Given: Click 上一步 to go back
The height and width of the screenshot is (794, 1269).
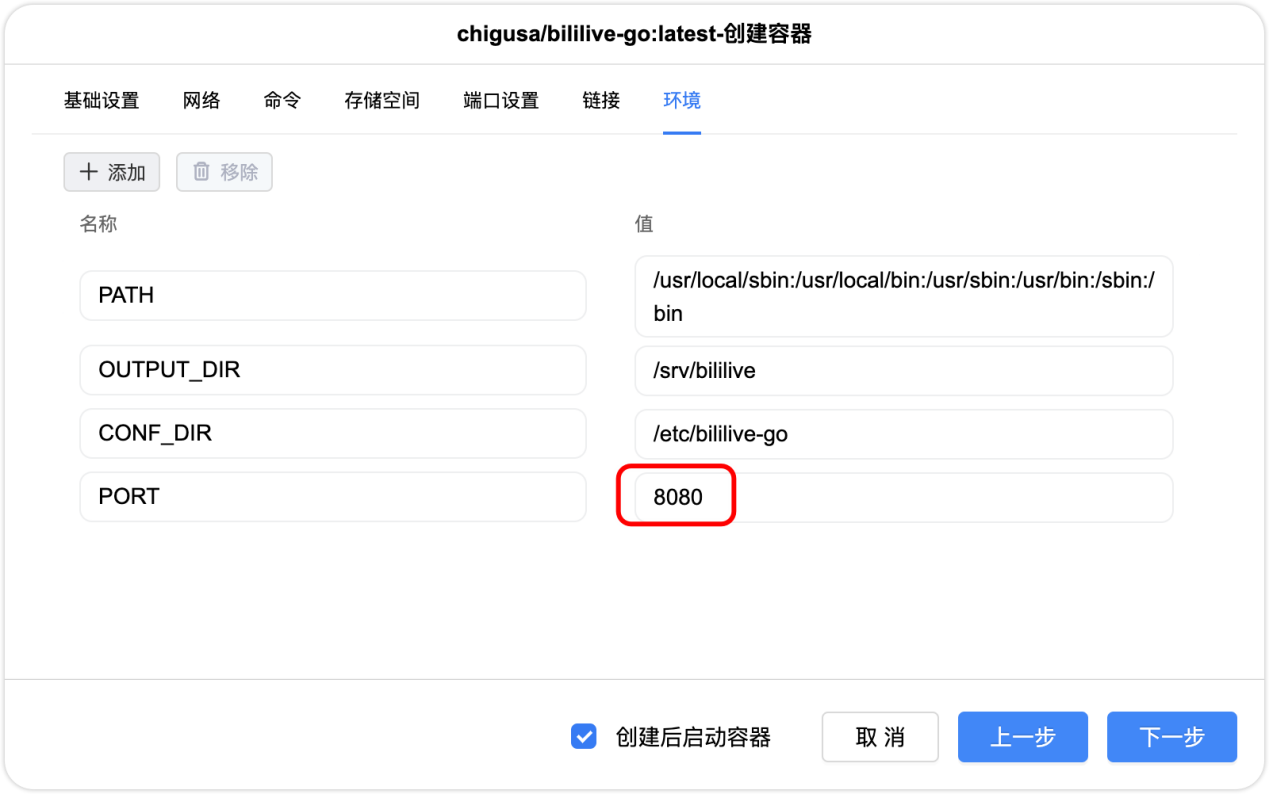Looking at the screenshot, I should 1022,737.
